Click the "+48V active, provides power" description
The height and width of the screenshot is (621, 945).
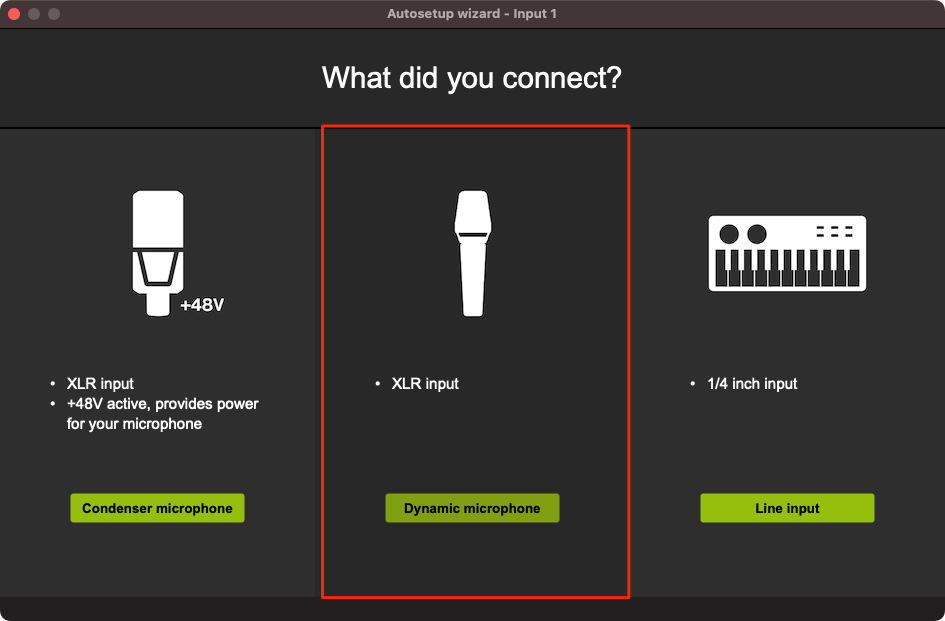(163, 404)
